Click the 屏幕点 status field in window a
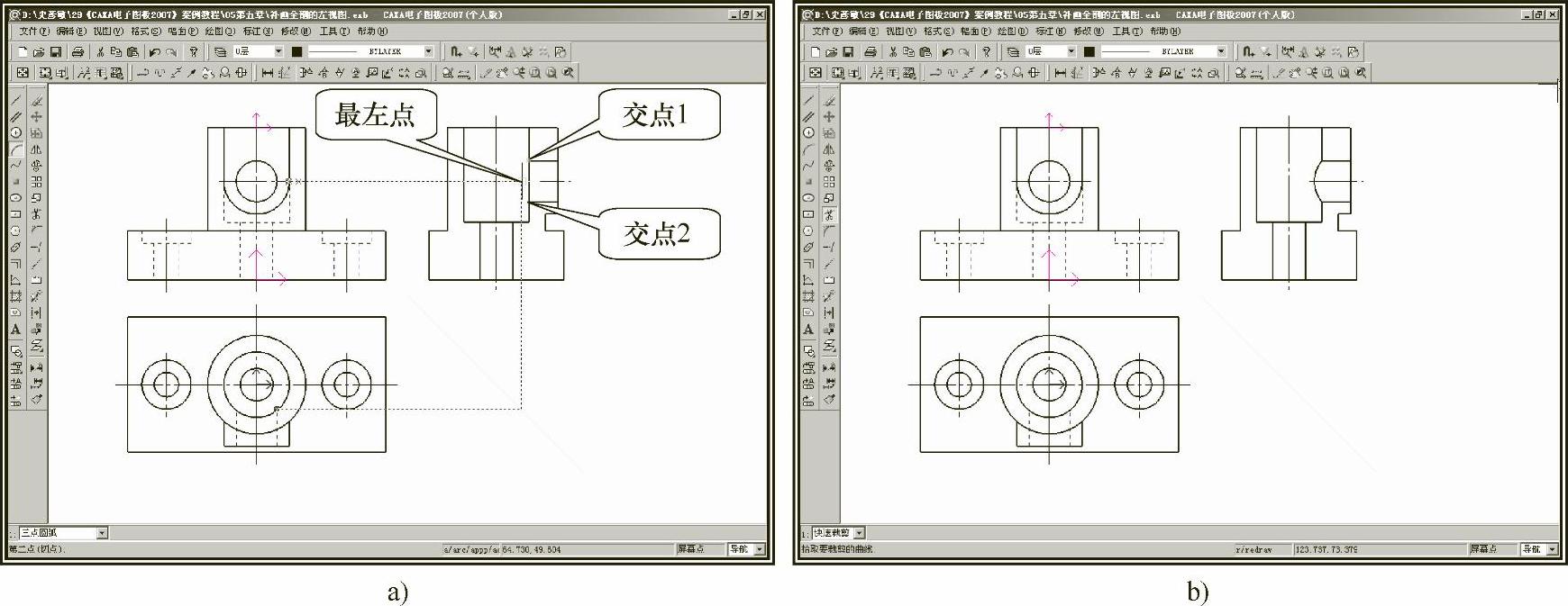Viewport: 1568px width, 606px height. coord(699,549)
